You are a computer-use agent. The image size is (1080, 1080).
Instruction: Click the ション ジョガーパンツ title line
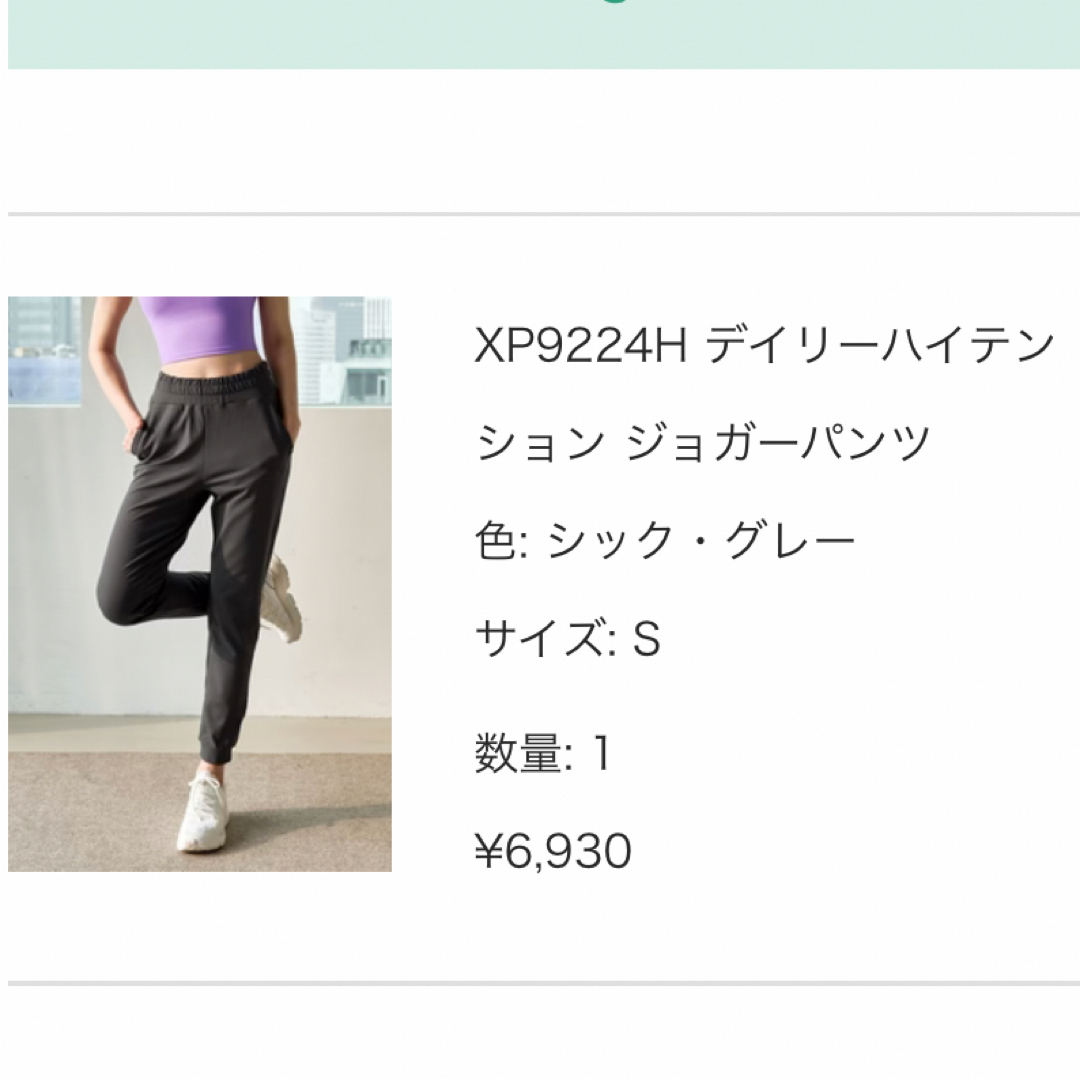(x=703, y=442)
